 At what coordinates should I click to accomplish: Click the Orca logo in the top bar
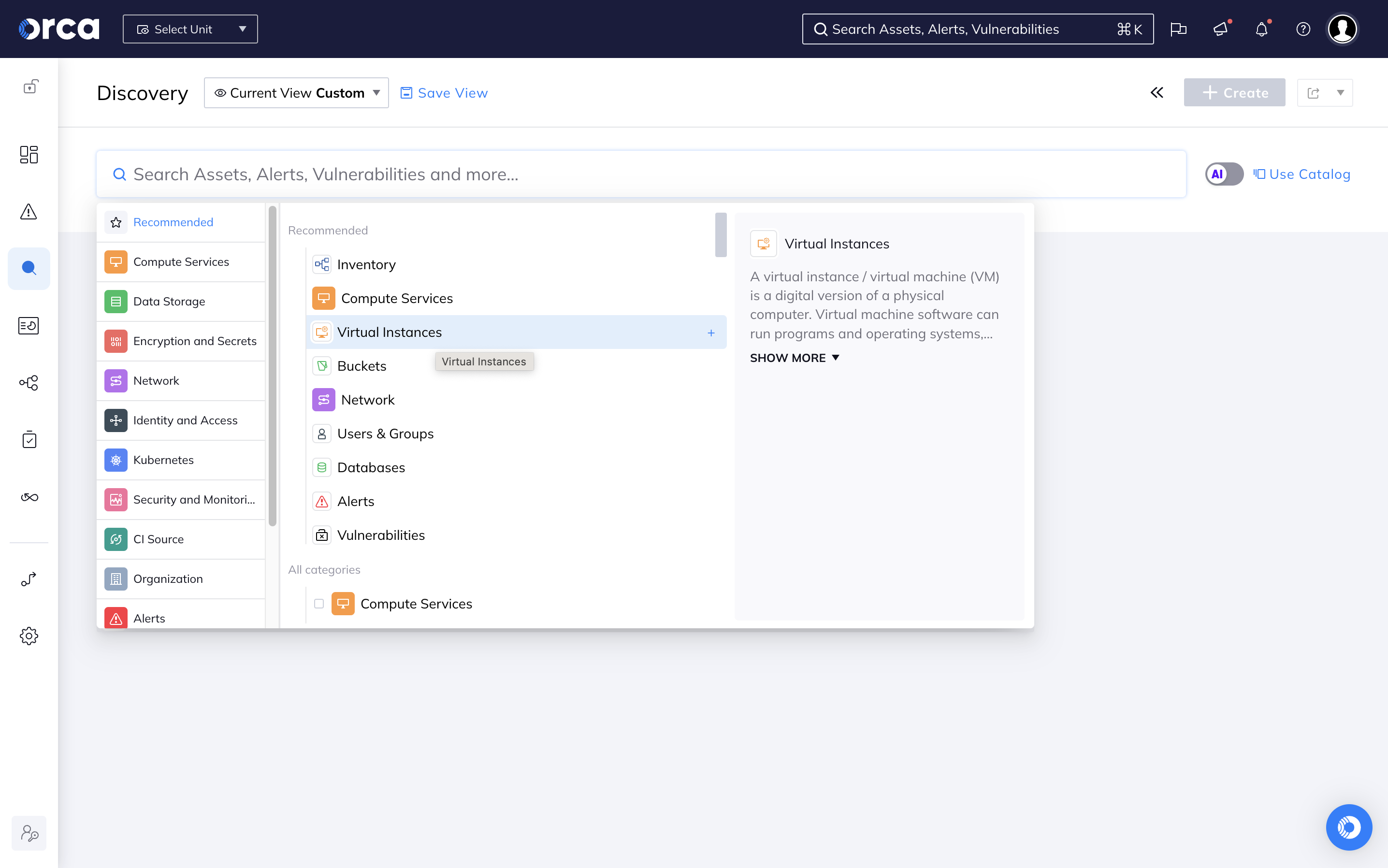(58, 28)
